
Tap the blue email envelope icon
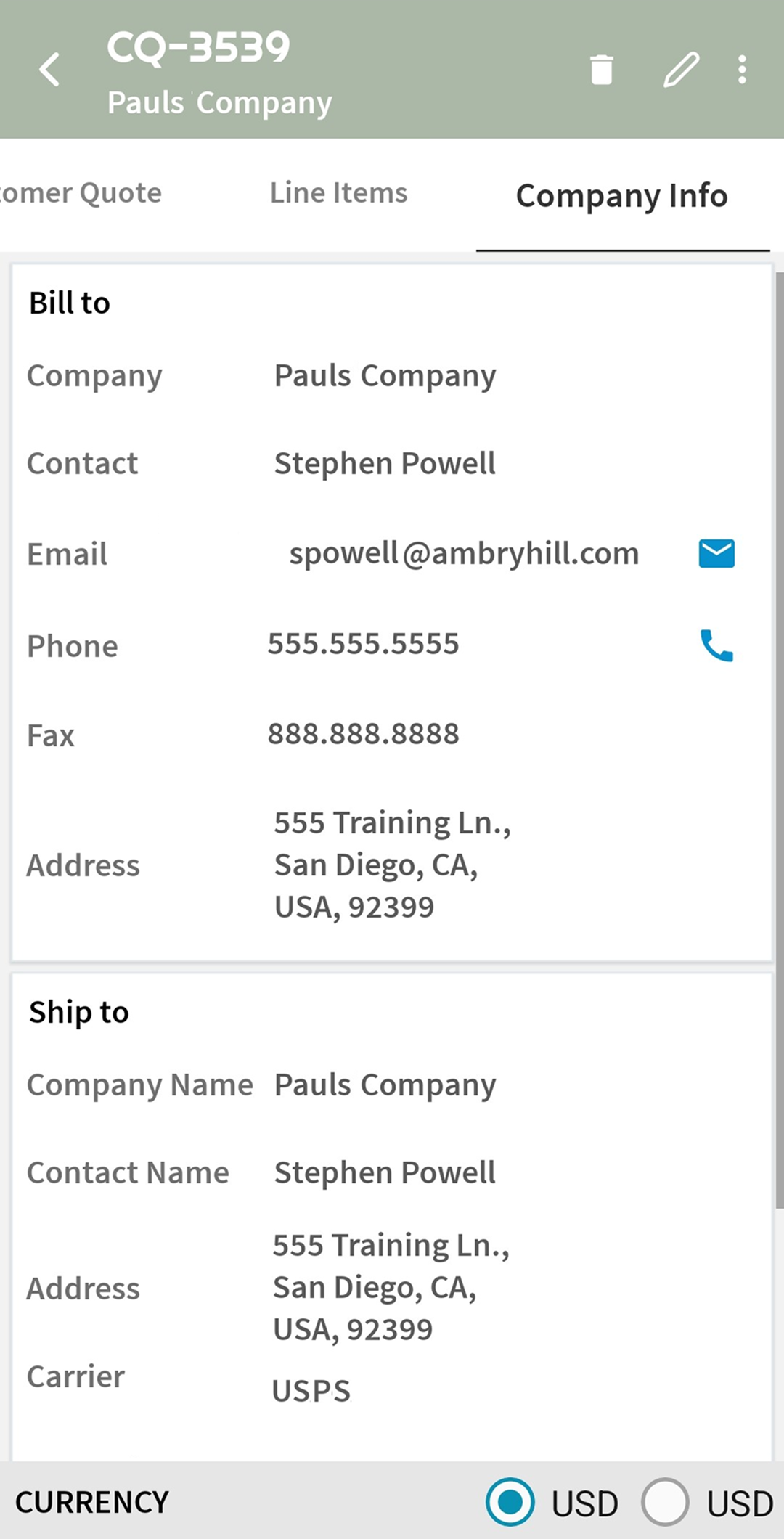(x=716, y=553)
